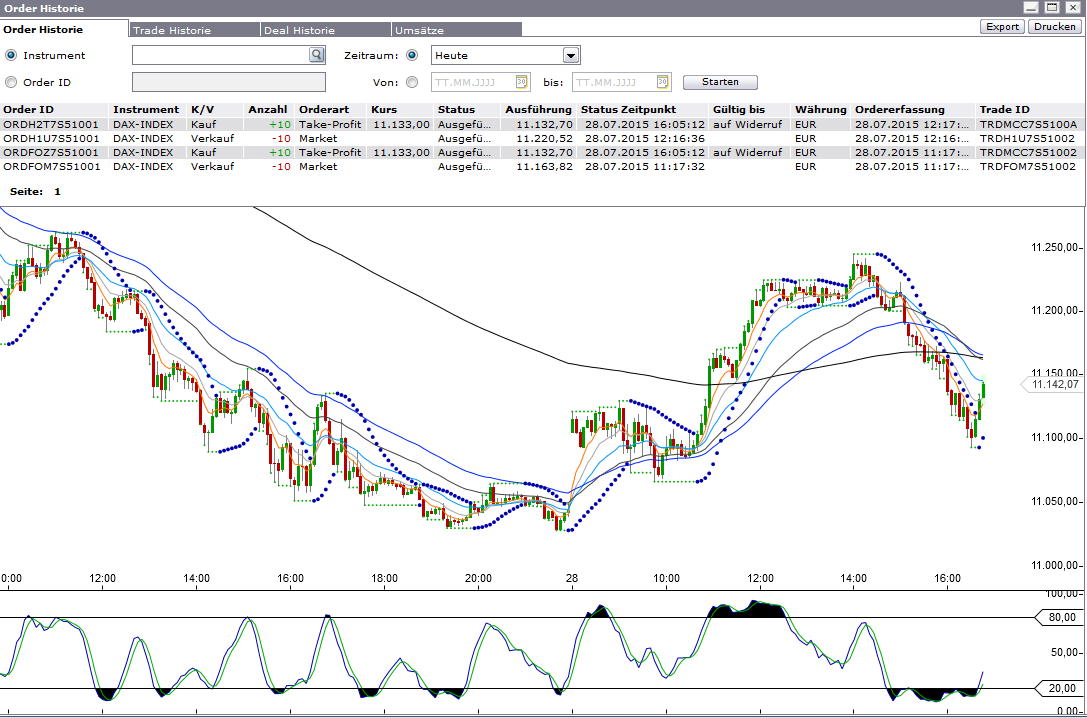Image resolution: width=1087 pixels, height=718 pixels.
Task: Expand the Heute time period dropdown
Action: (571, 56)
